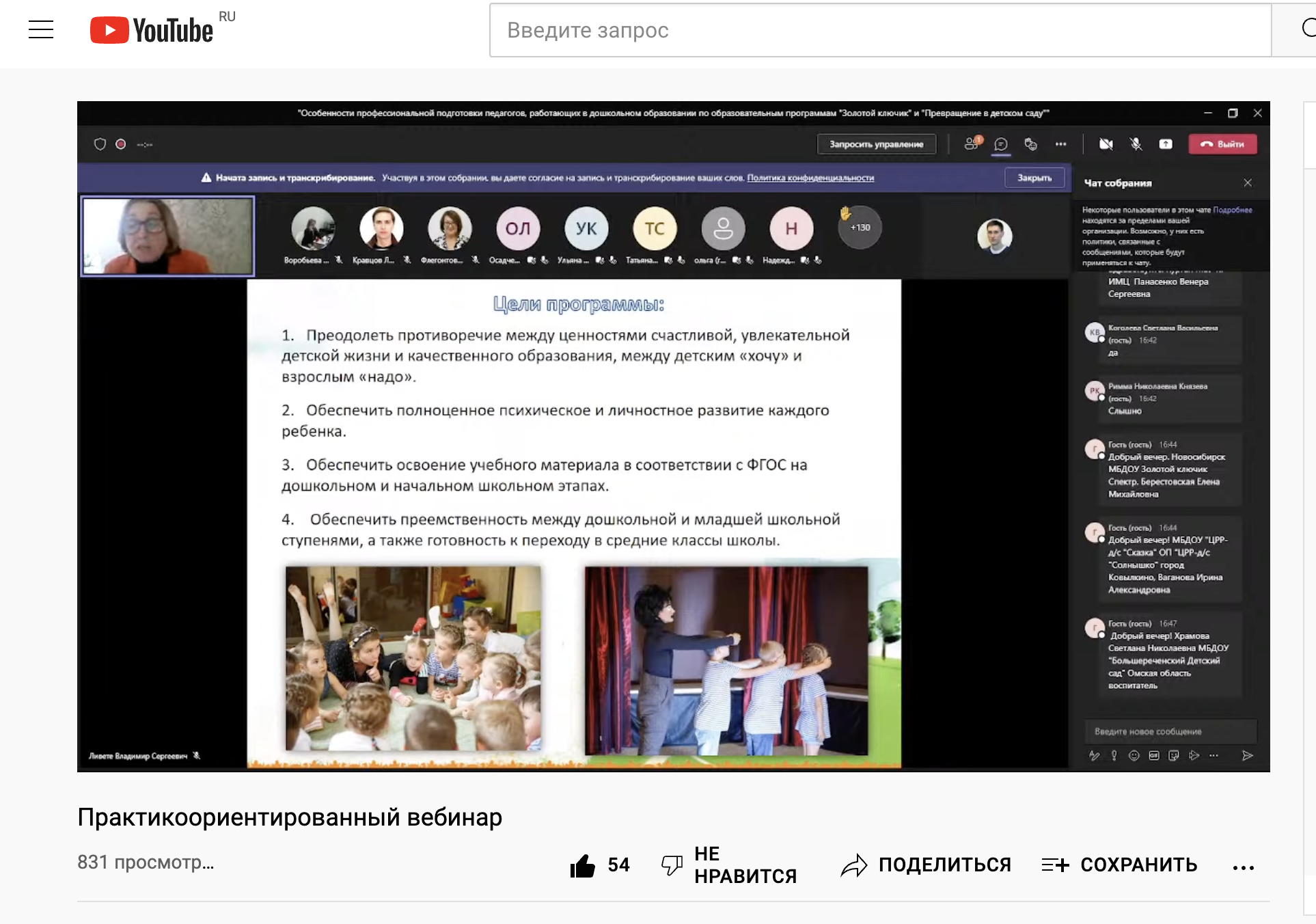Click the magnifier search icon
The image size is (1316, 924).
point(1306,29)
